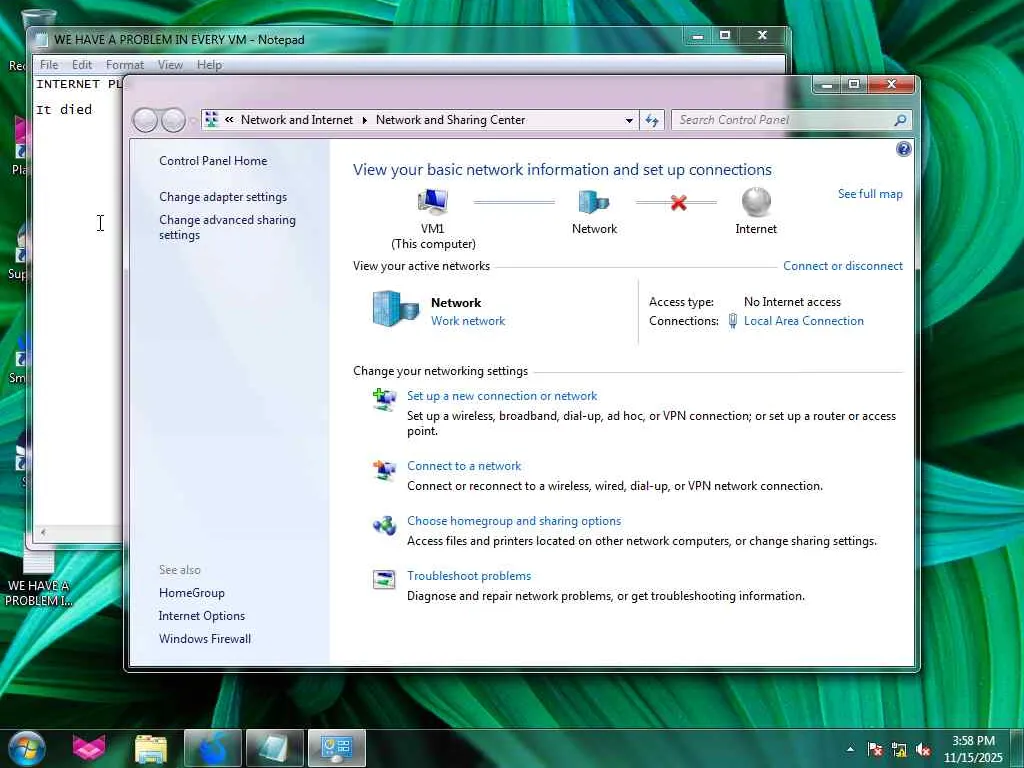Click the Notepad title bar
This screenshot has width=1024, height=768.
359,39
